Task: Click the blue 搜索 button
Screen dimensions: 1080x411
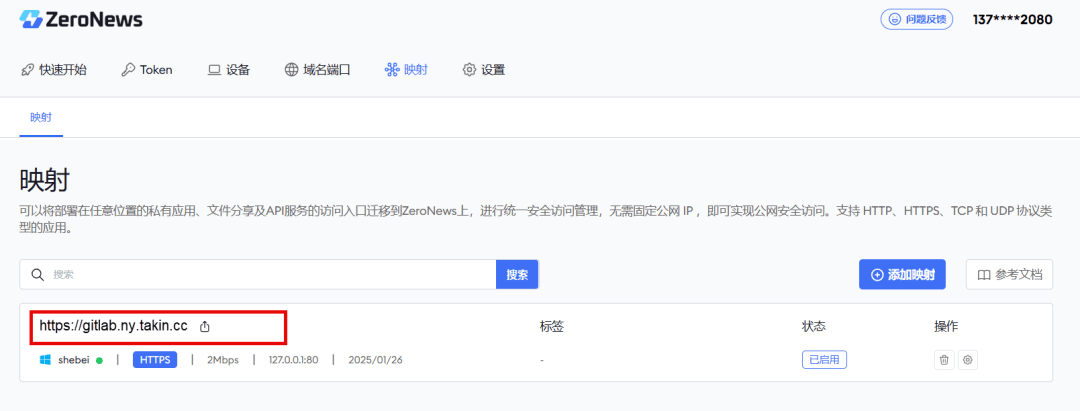Action: tap(517, 275)
